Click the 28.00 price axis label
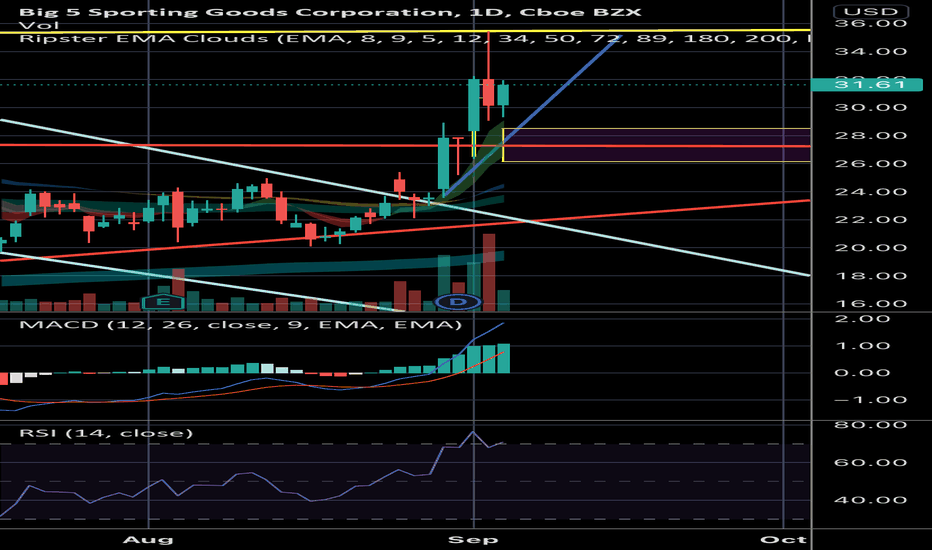932x550 pixels. pos(871,136)
